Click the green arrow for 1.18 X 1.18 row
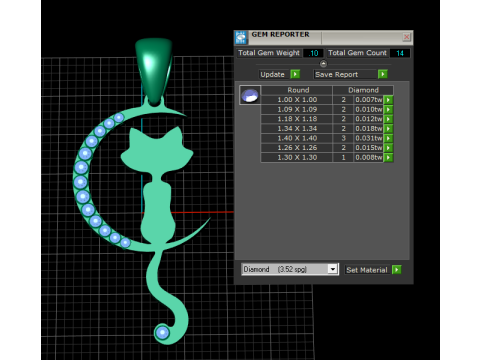Viewport: 480px width, 360px height. click(x=388, y=119)
